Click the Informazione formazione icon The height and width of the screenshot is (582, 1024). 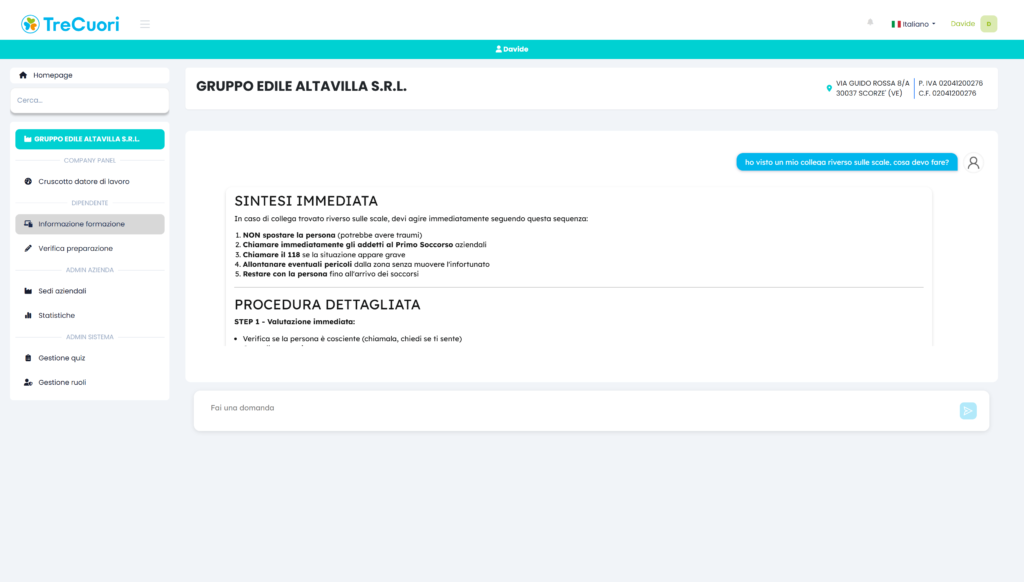tap(28, 224)
